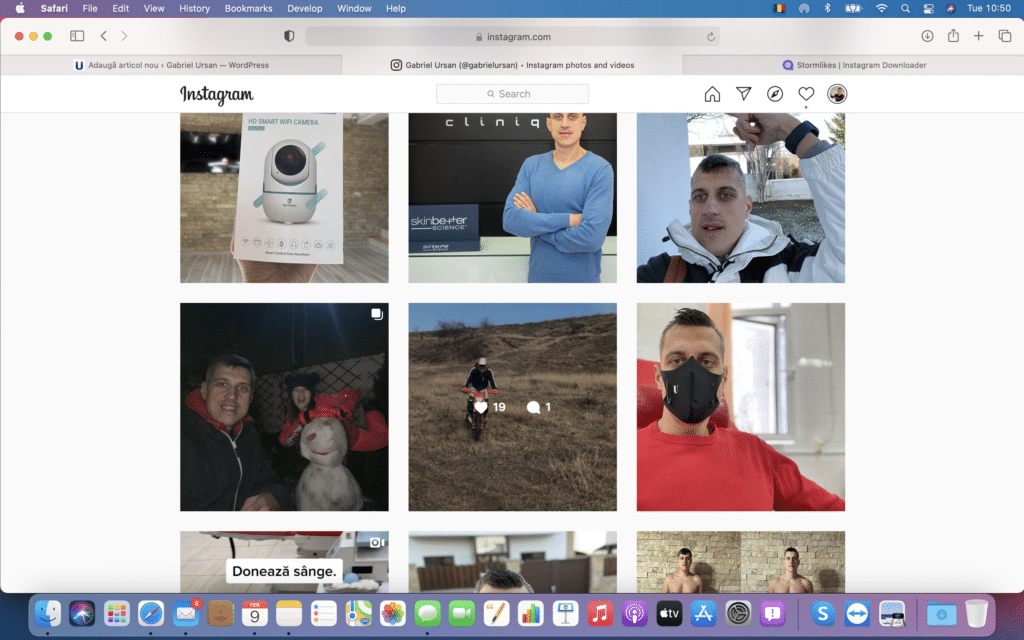This screenshot has height=640, width=1024.
Task: Go forward with Safari forward arrow
Action: tap(124, 36)
